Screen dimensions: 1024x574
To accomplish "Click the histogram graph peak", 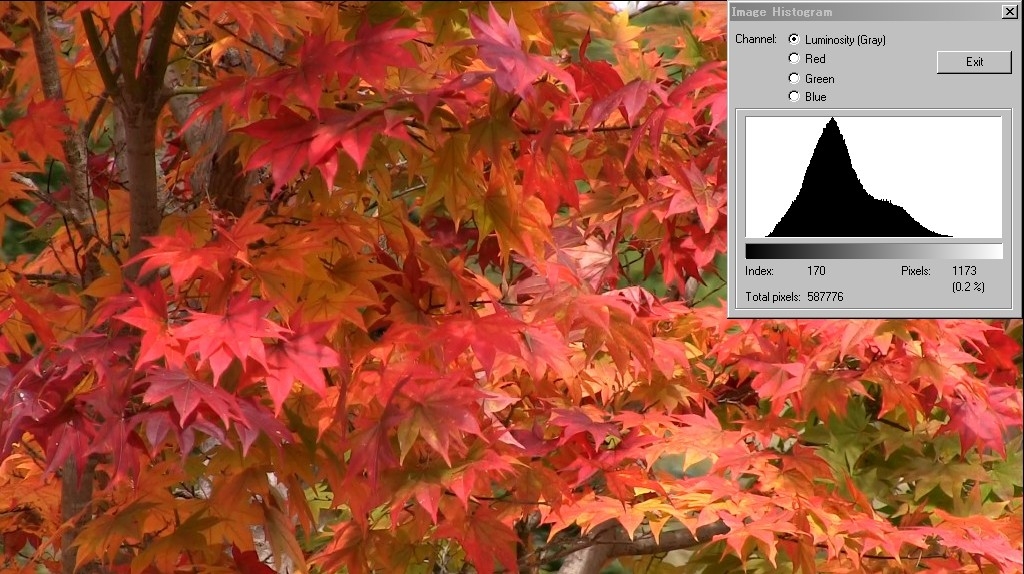I will pyautogui.click(x=833, y=120).
